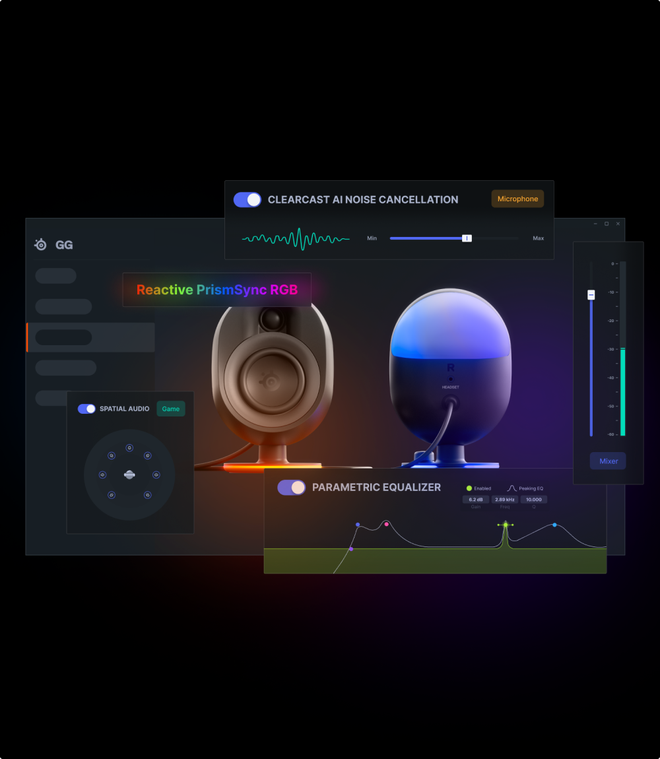Select the center head icon in spatial audio
Viewport: 660px width, 759px height.
(129, 475)
